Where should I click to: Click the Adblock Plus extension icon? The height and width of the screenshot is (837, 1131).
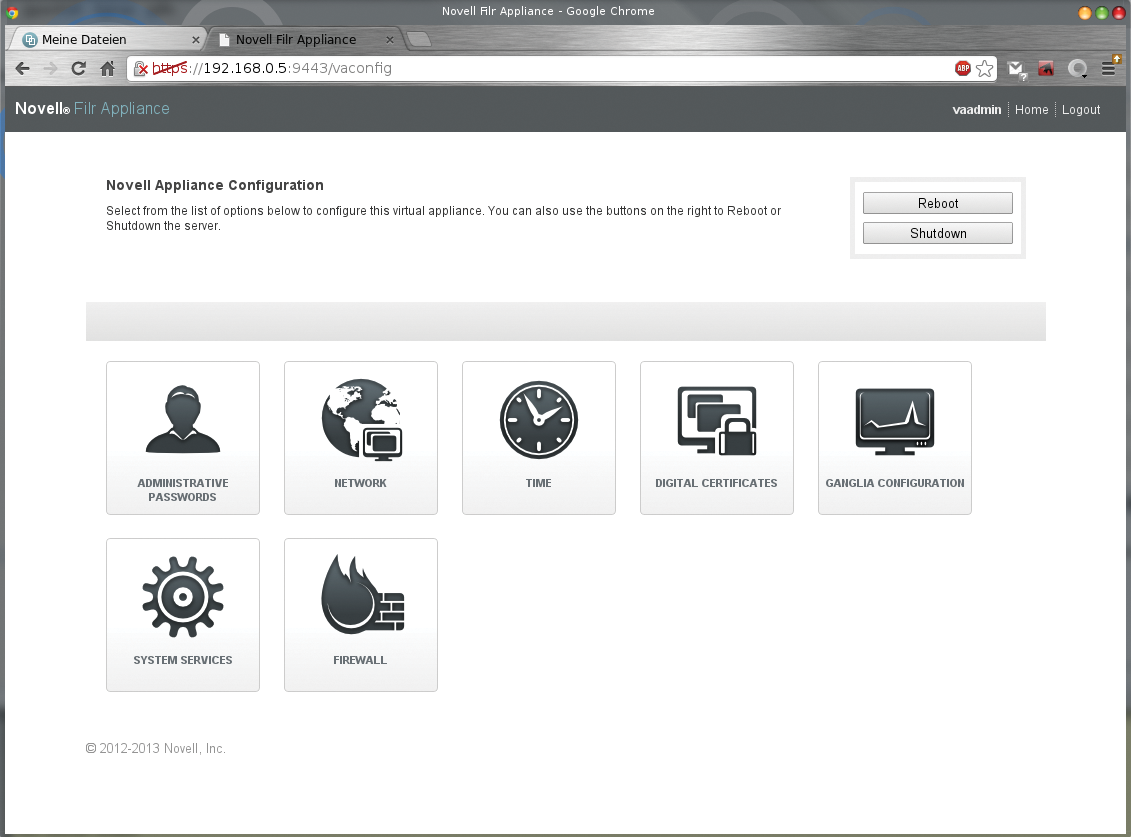click(962, 68)
